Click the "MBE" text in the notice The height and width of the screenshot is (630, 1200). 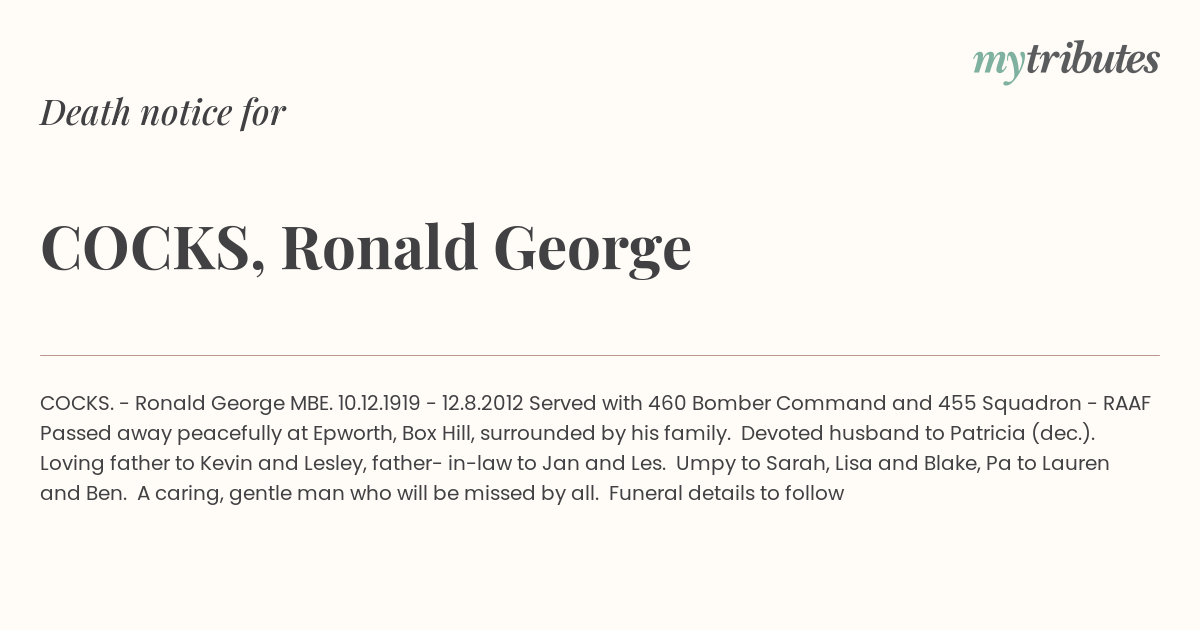click(308, 404)
